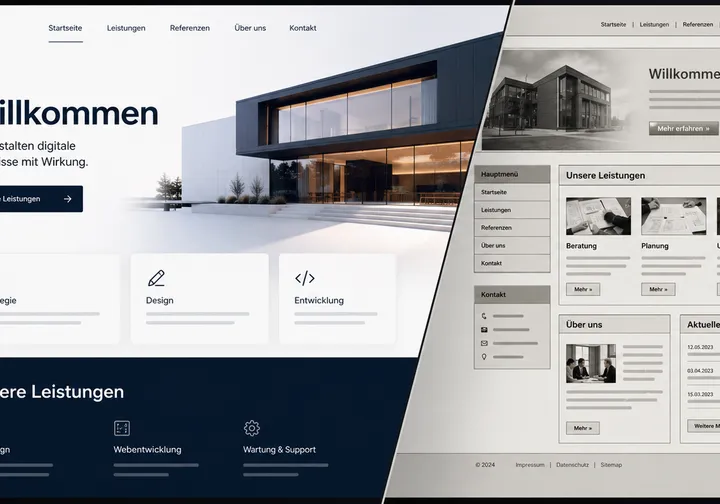Click the Mehr » button under Planung

[x=658, y=289]
